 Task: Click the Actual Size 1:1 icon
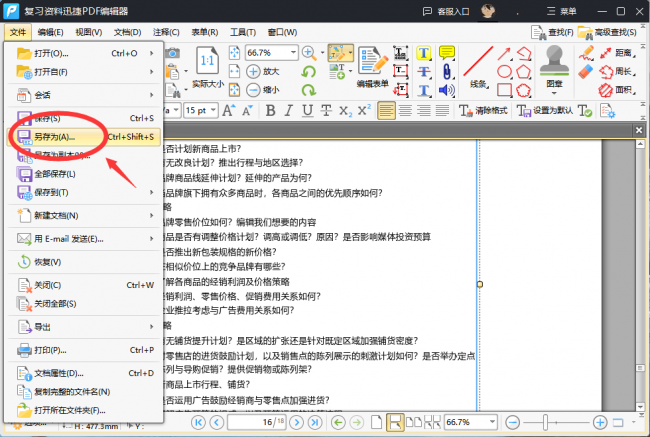coord(207,62)
